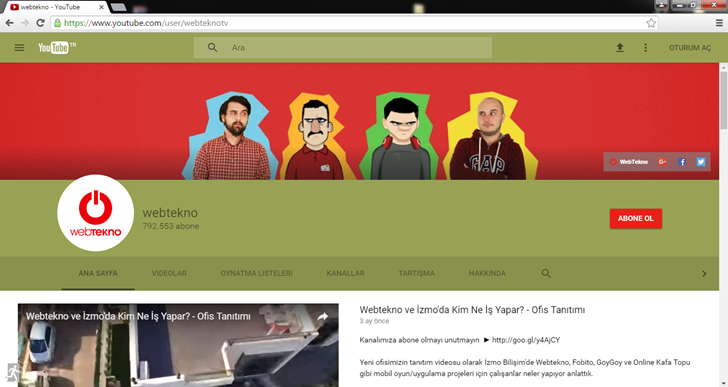Open the three-dot settings menu
This screenshot has height=387, width=728.
tap(645, 47)
